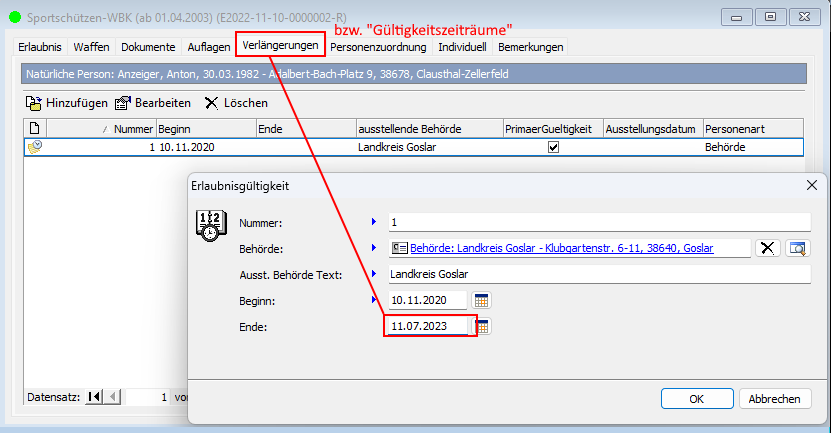Sort the table by Nummer column
Image resolution: width=831 pixels, height=433 pixels.
coord(132,129)
